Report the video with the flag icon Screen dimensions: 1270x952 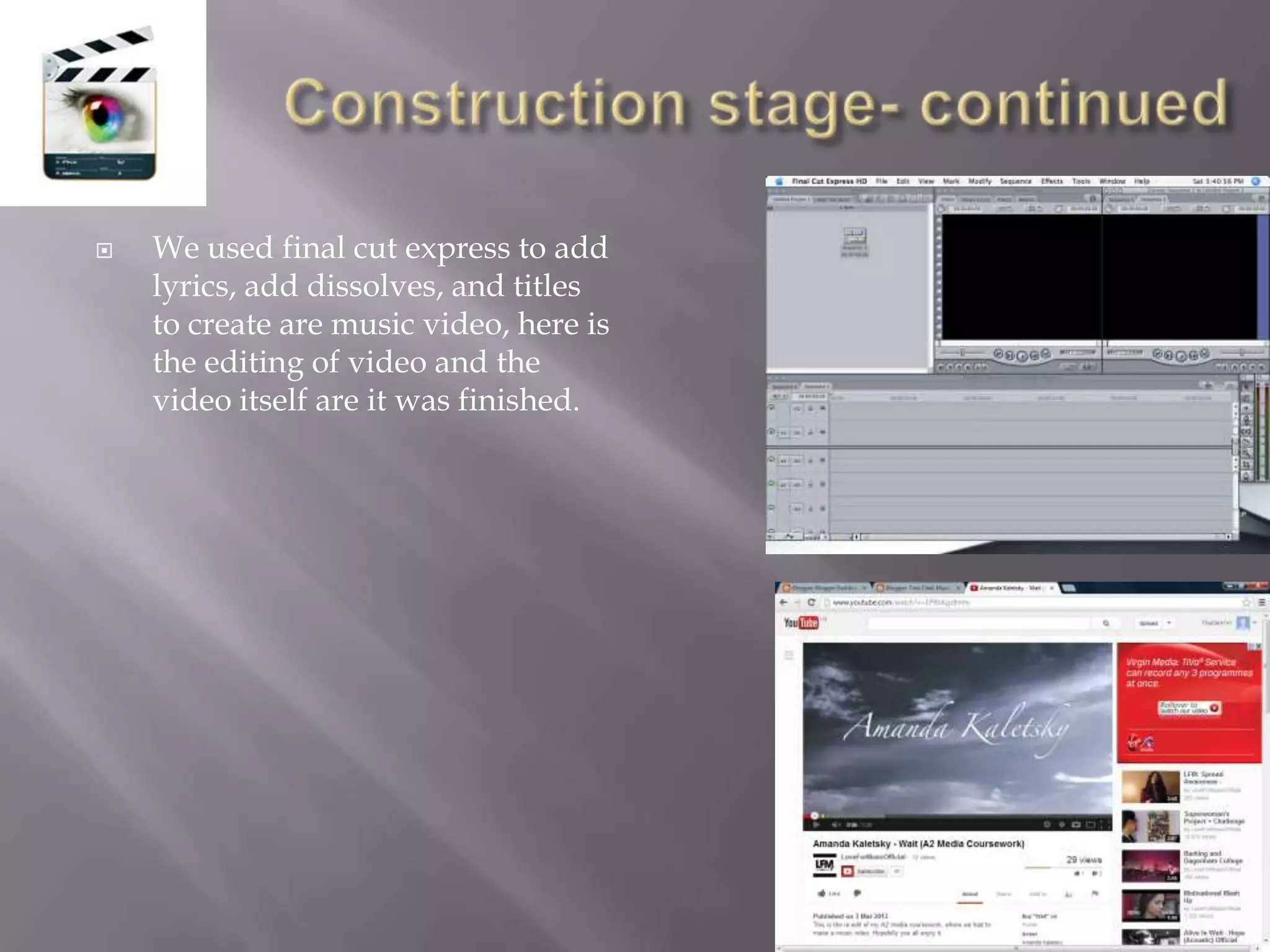click(x=1095, y=893)
